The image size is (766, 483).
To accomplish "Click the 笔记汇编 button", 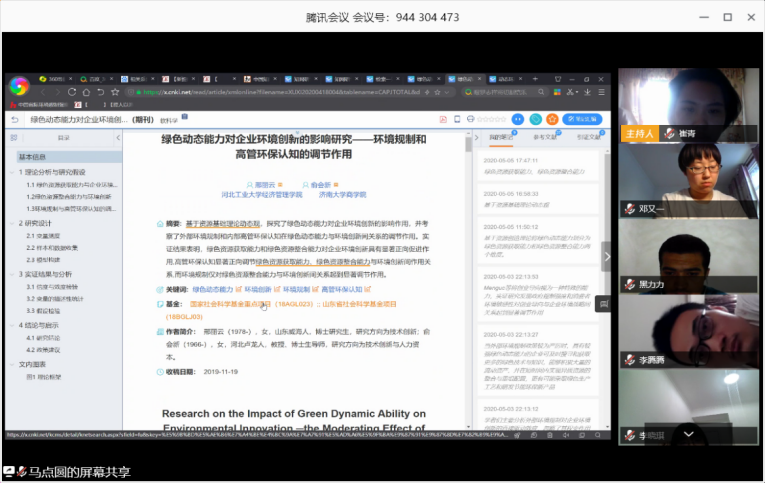I will 582,119.
